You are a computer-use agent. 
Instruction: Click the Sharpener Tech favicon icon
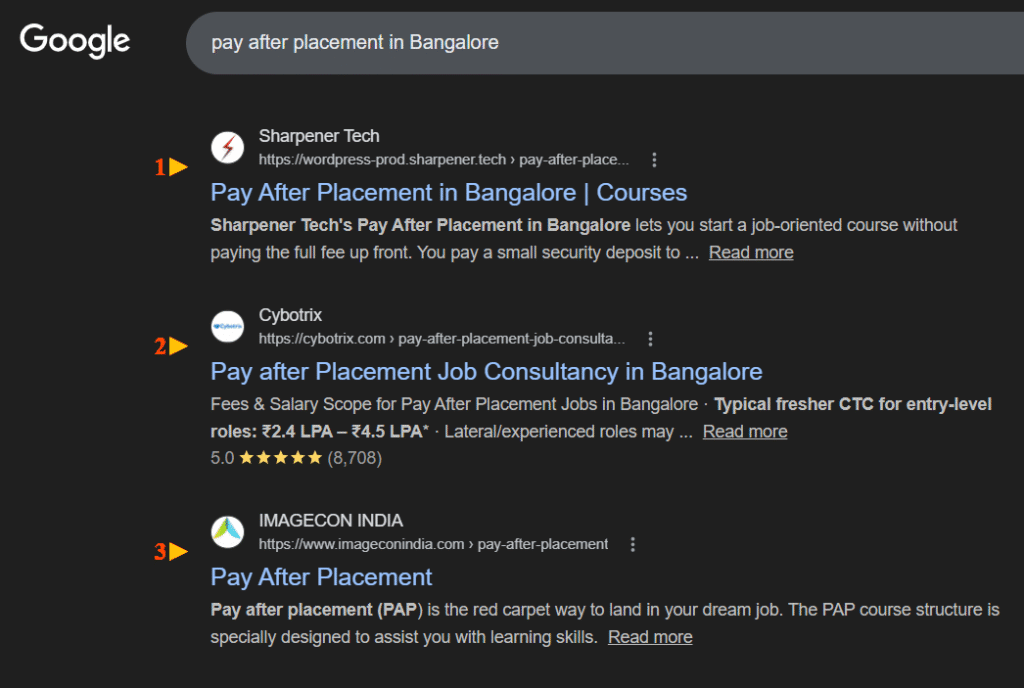tap(228, 147)
